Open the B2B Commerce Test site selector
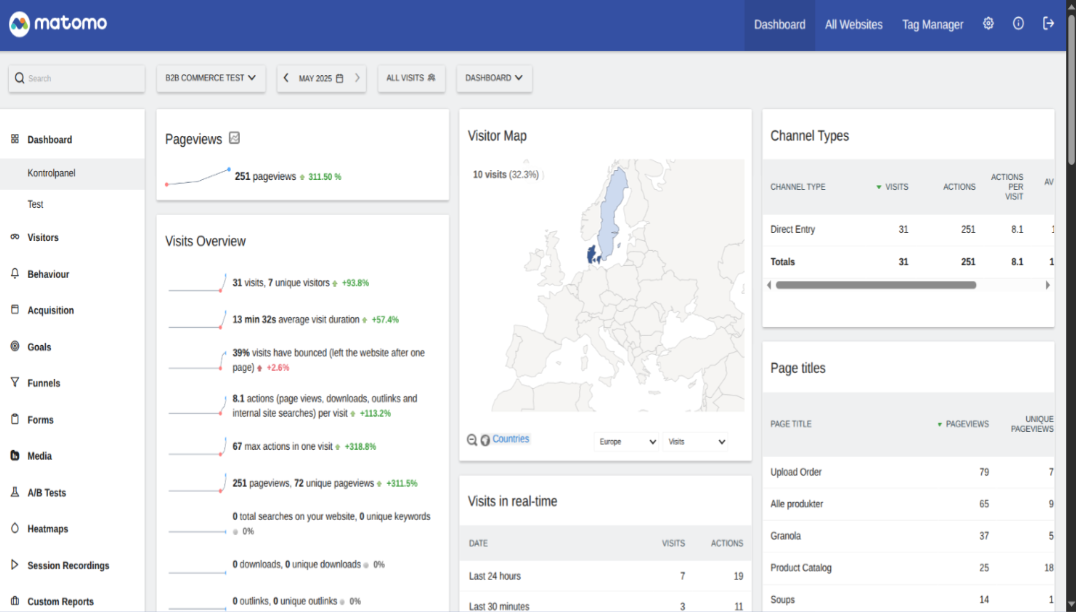 coord(210,78)
